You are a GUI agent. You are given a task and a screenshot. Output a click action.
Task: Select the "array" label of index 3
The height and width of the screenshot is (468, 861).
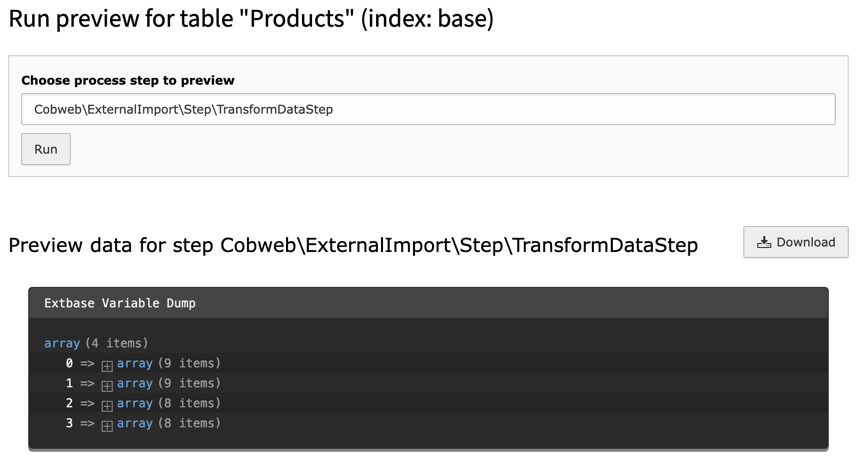[135, 423]
